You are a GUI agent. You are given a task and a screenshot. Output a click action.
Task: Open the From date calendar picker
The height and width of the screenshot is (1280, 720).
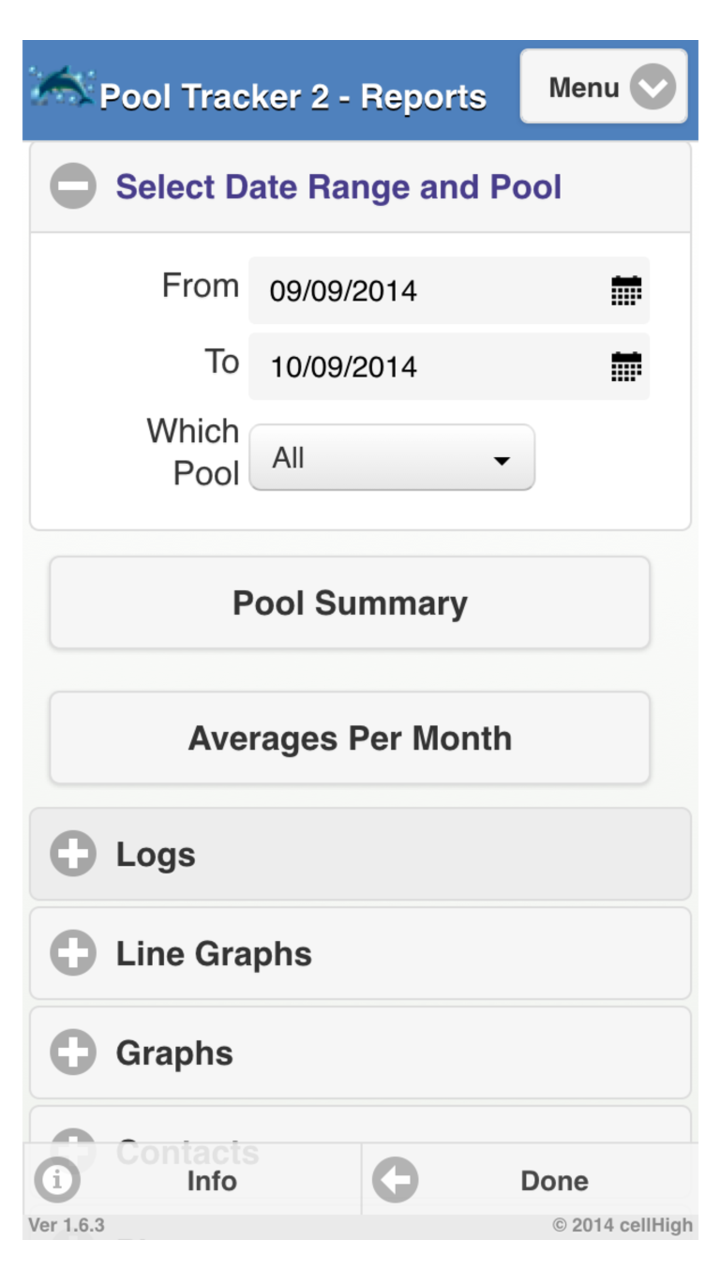tap(626, 290)
